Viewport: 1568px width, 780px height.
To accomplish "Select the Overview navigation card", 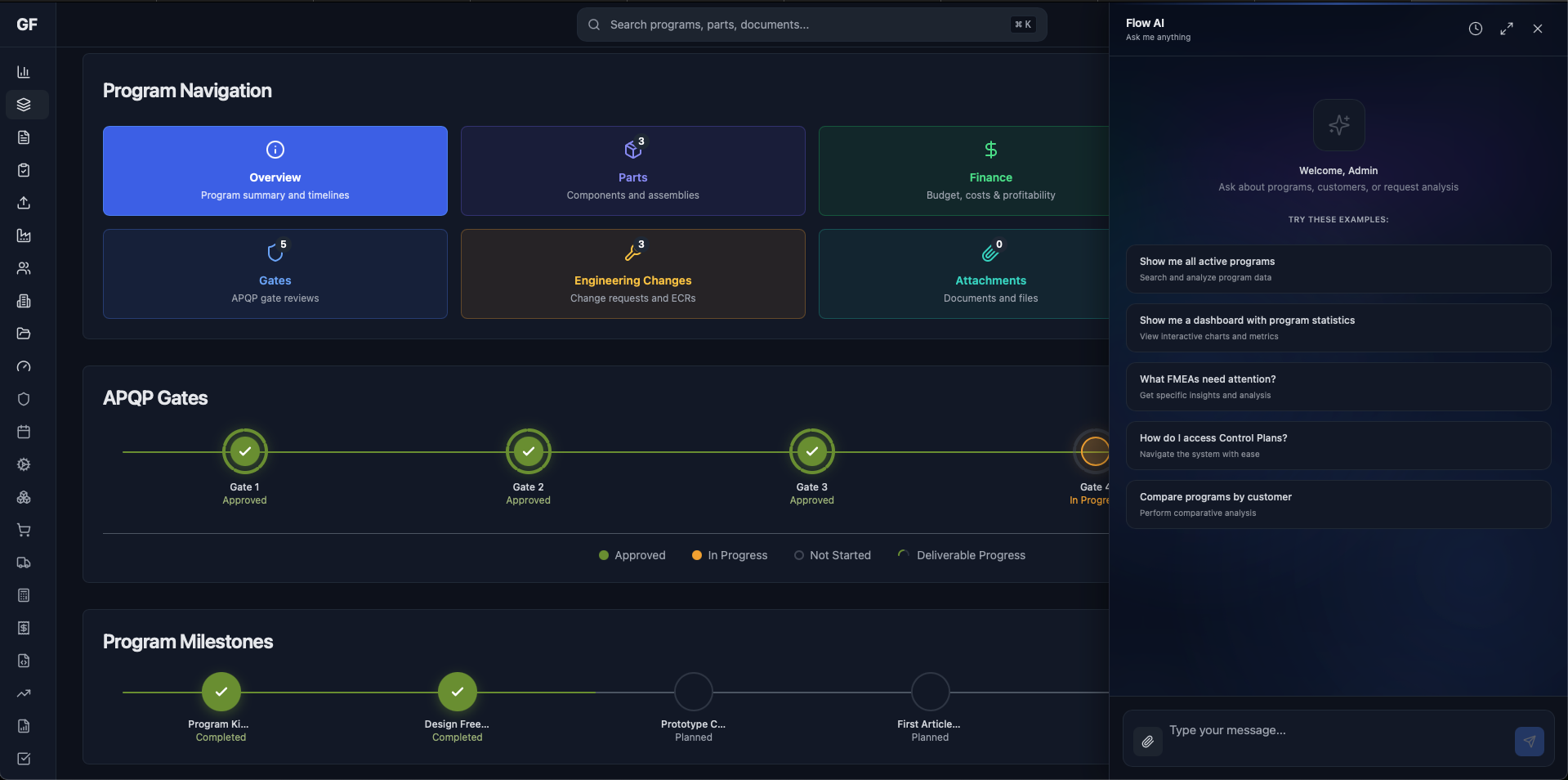I will (275, 171).
